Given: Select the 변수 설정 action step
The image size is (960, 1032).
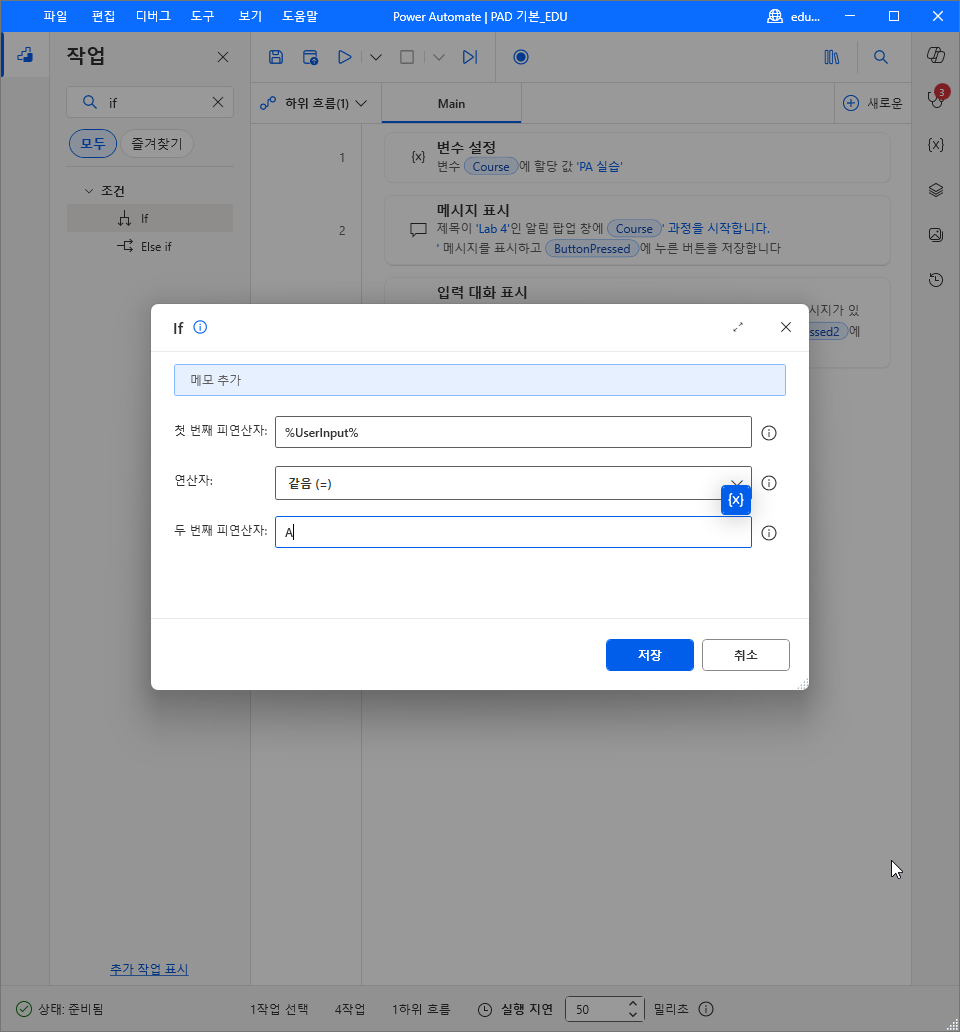Looking at the screenshot, I should (x=637, y=157).
